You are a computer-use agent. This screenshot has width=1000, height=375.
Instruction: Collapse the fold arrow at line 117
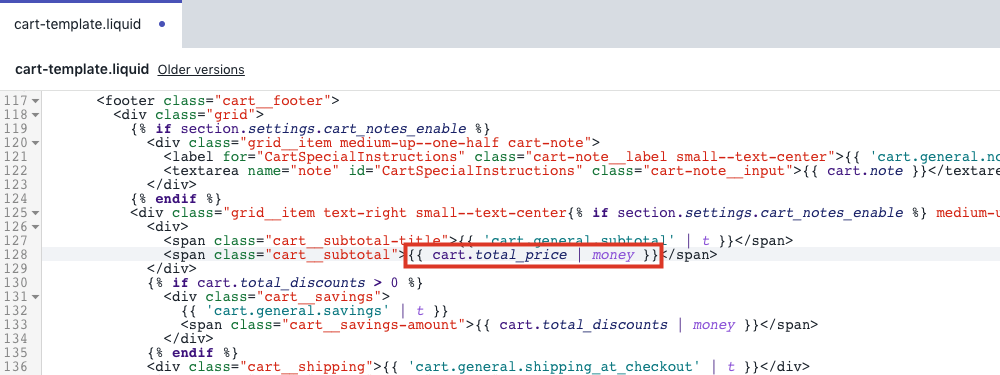[x=36, y=101]
